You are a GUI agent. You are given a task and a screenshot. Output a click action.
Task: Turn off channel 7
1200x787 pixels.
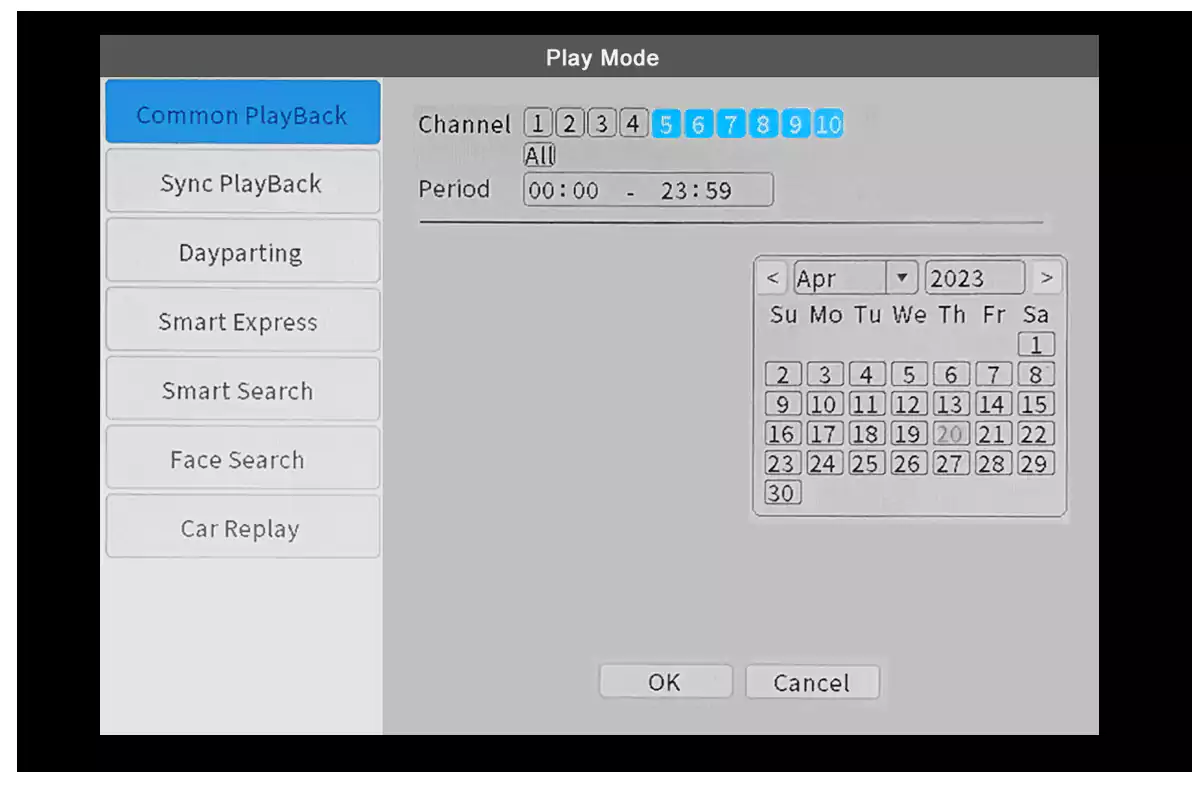pos(731,124)
